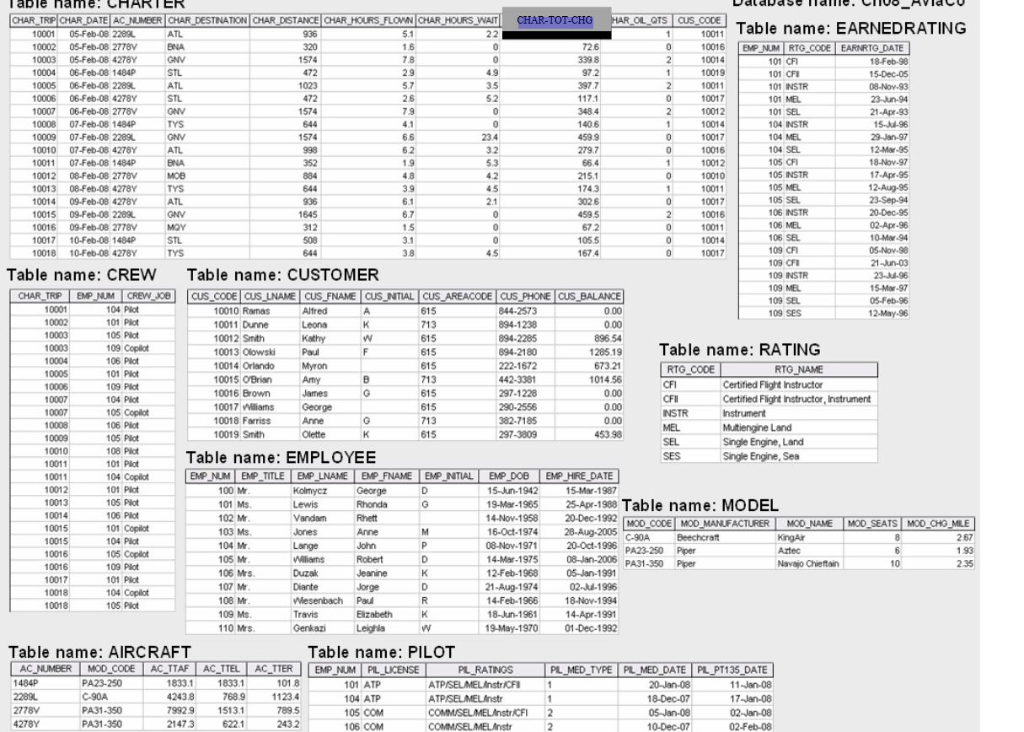Click distance value 1645 in CHARTER table
This screenshot has width=1024, height=732.
pyautogui.click(x=308, y=214)
